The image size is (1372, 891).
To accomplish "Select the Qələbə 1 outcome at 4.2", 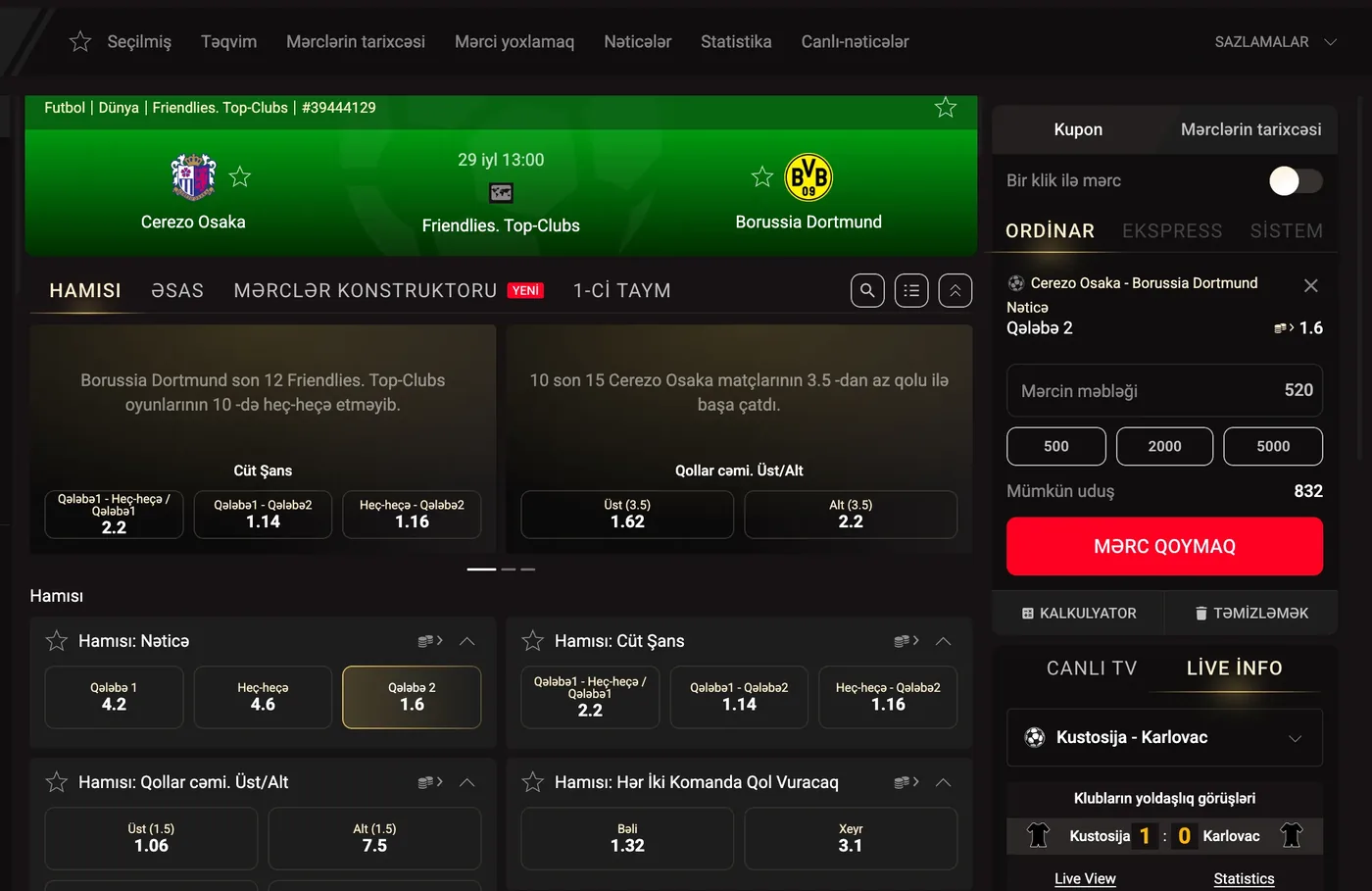I will [114, 697].
